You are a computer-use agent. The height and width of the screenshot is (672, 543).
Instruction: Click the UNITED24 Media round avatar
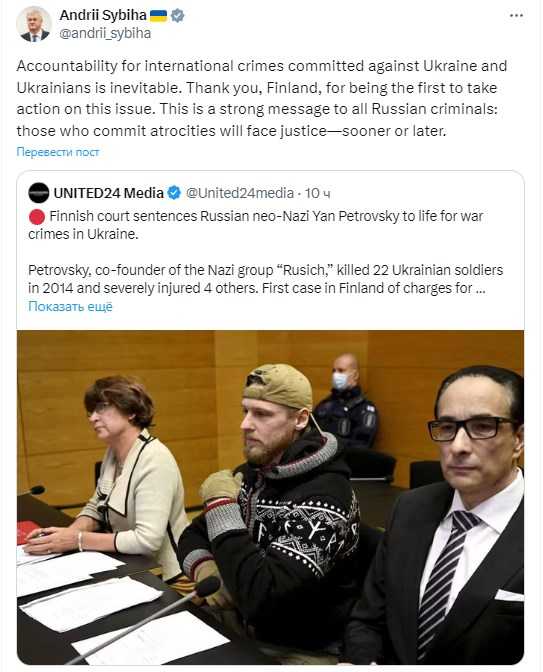point(39,193)
